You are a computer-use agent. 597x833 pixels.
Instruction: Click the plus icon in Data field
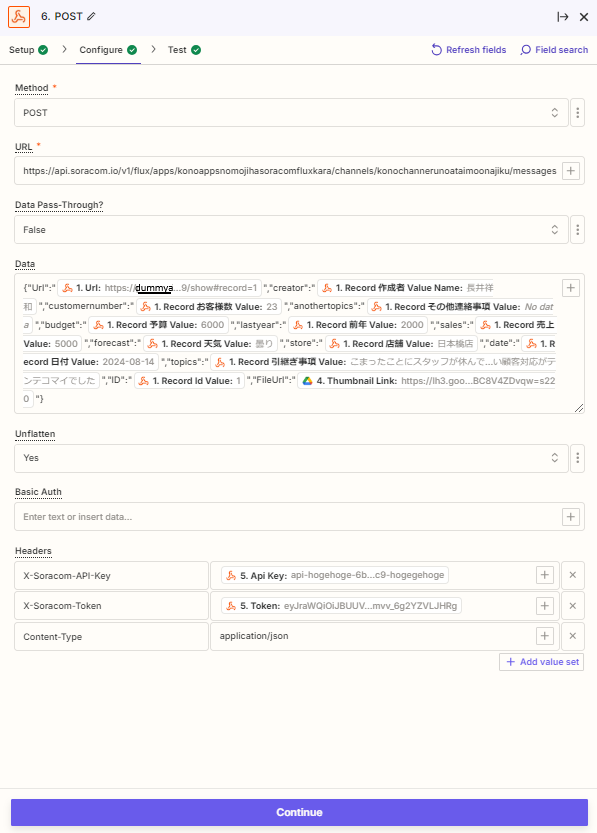pyautogui.click(x=570, y=288)
